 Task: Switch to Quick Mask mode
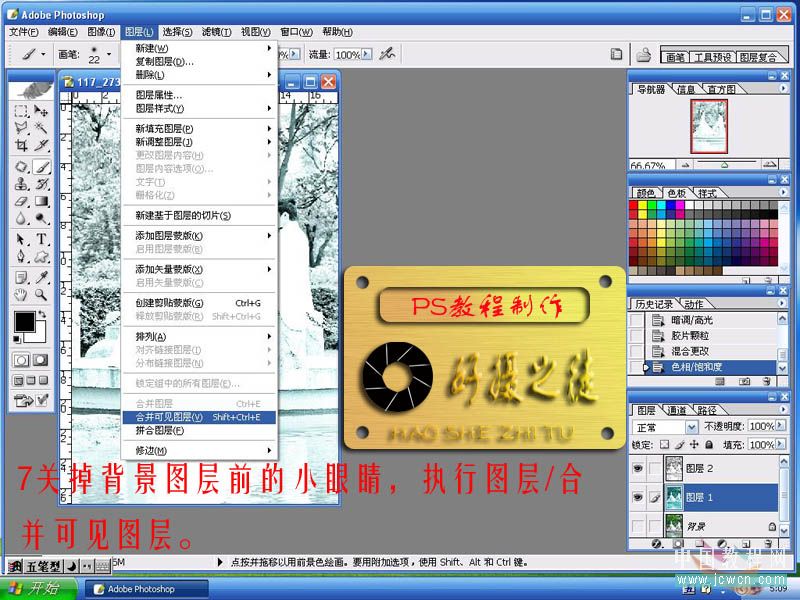tap(41, 360)
